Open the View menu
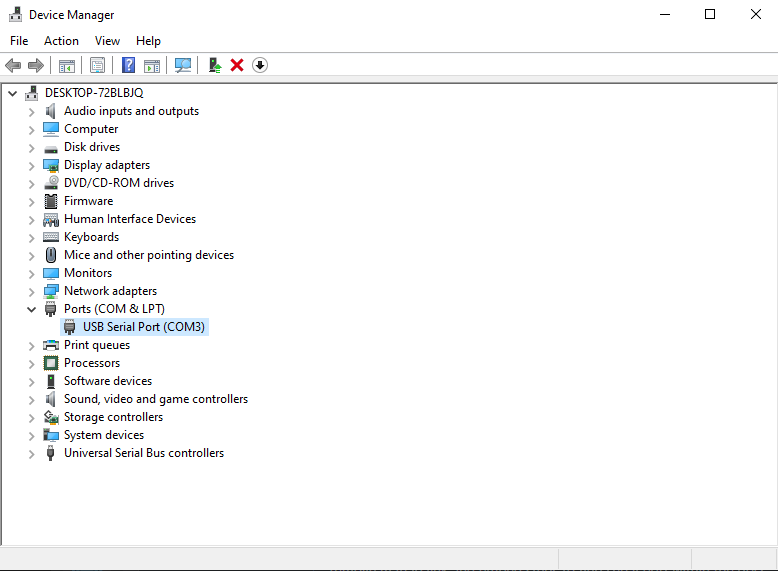Image resolution: width=778 pixels, height=571 pixels. [x=107, y=41]
